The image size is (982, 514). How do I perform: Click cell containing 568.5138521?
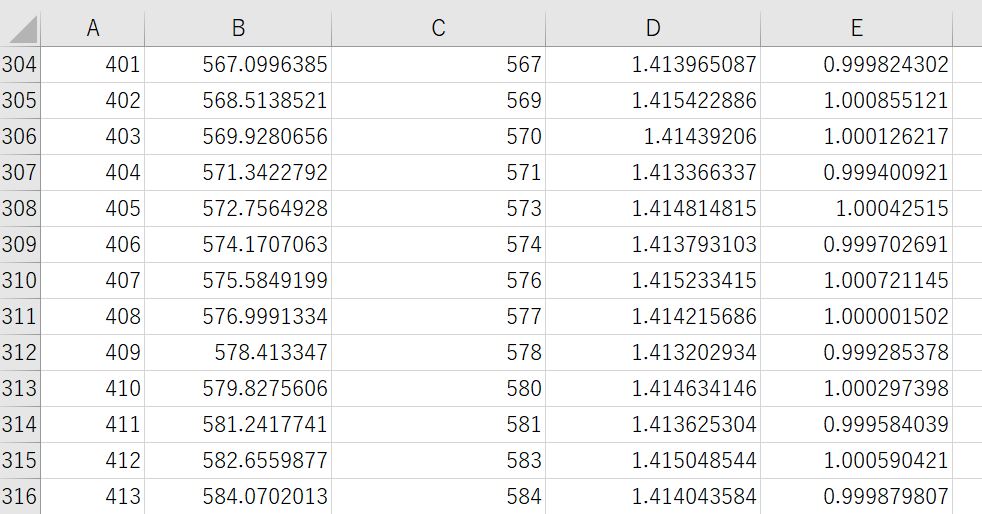pyautogui.click(x=238, y=101)
